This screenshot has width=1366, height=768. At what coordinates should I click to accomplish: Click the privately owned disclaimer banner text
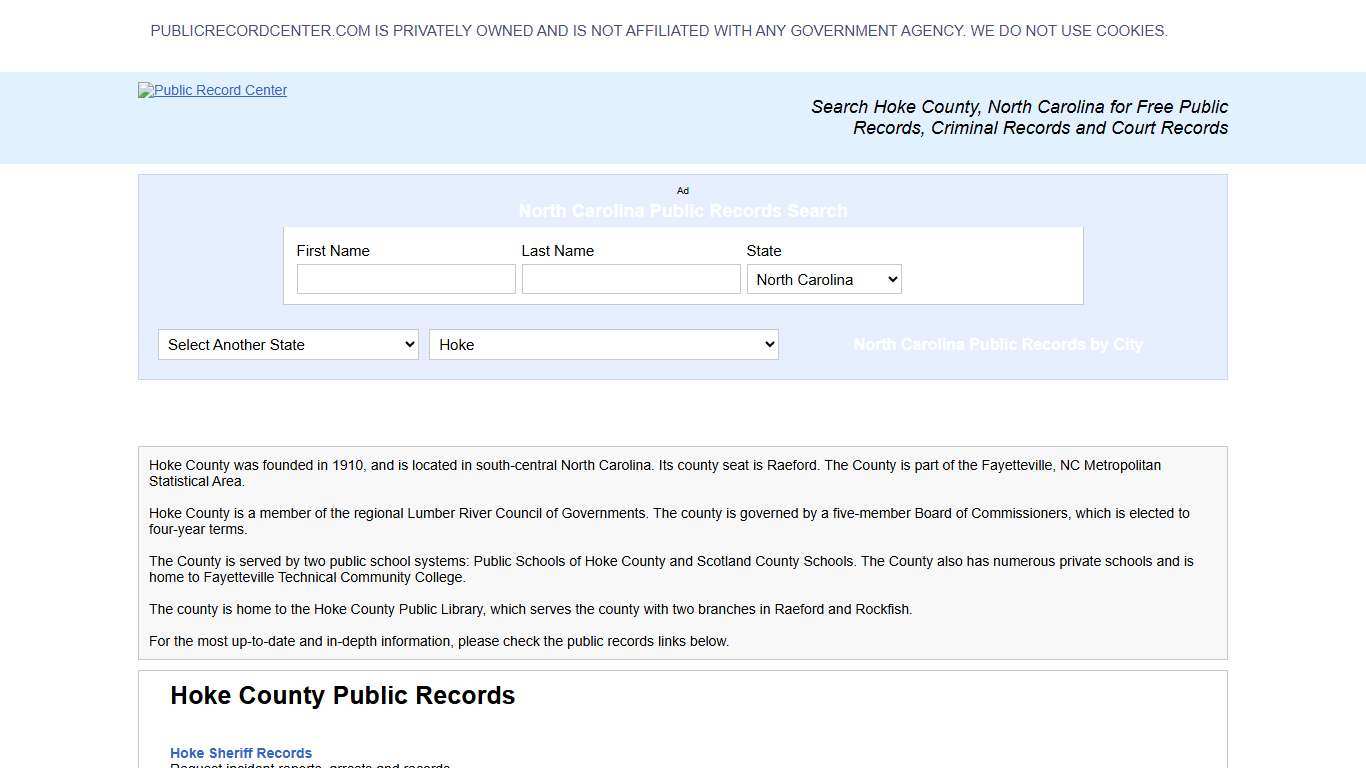tap(659, 31)
